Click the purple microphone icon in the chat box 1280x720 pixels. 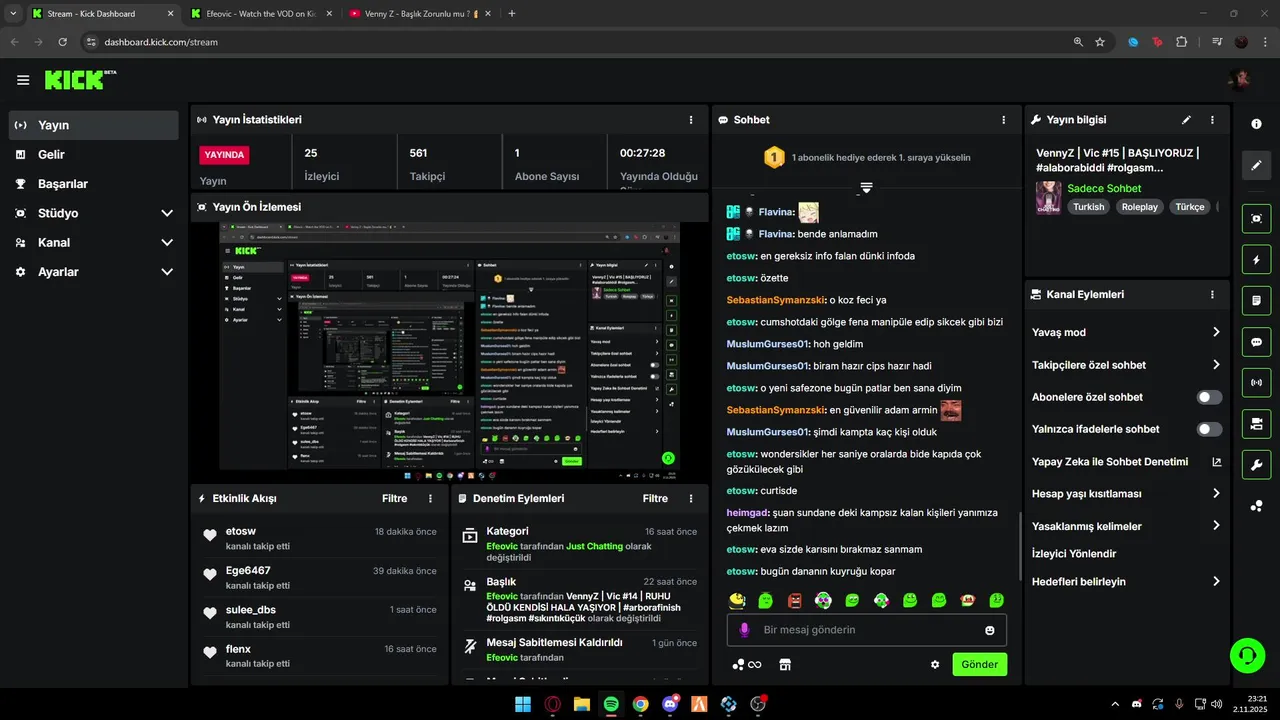(x=744, y=630)
